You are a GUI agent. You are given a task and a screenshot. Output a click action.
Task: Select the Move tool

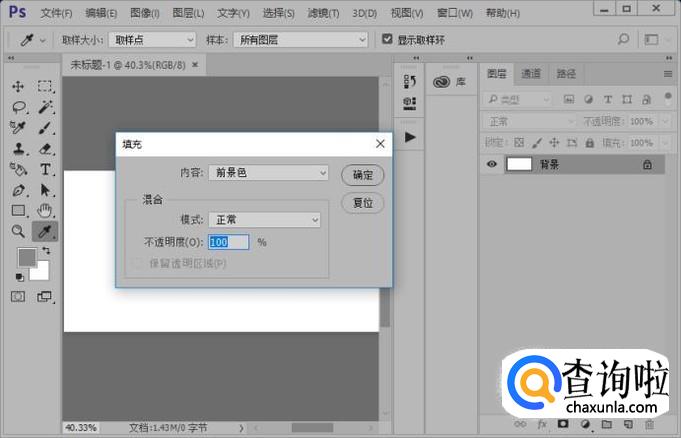click(18, 87)
